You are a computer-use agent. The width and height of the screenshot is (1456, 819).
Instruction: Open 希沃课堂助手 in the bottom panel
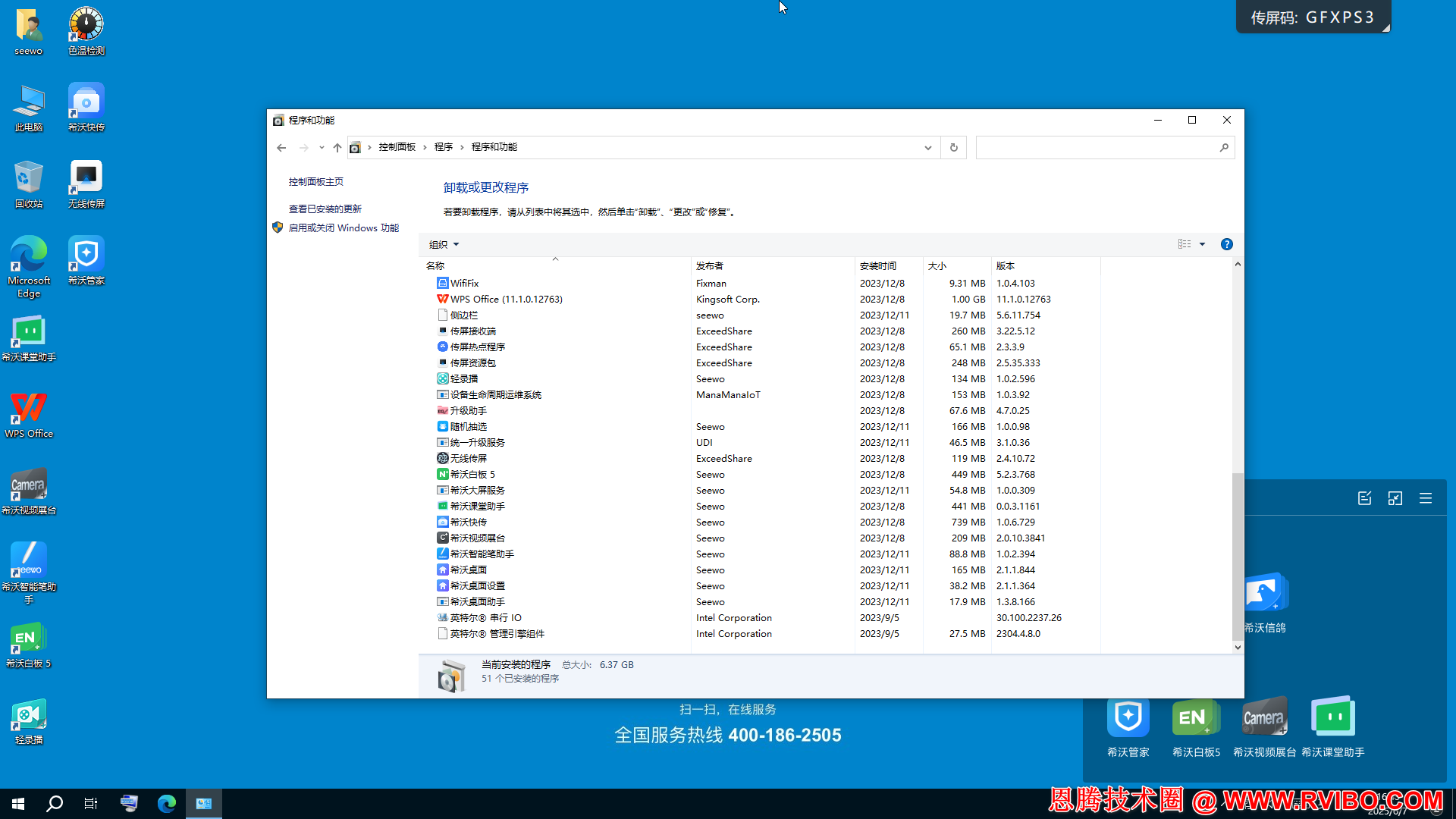(x=1333, y=726)
